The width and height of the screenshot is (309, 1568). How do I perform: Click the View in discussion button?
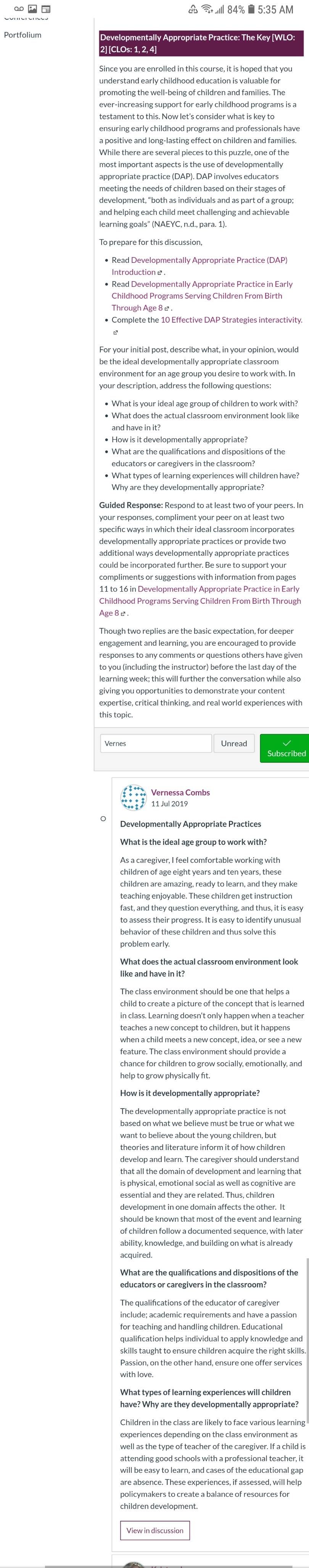[x=155, y=1530]
